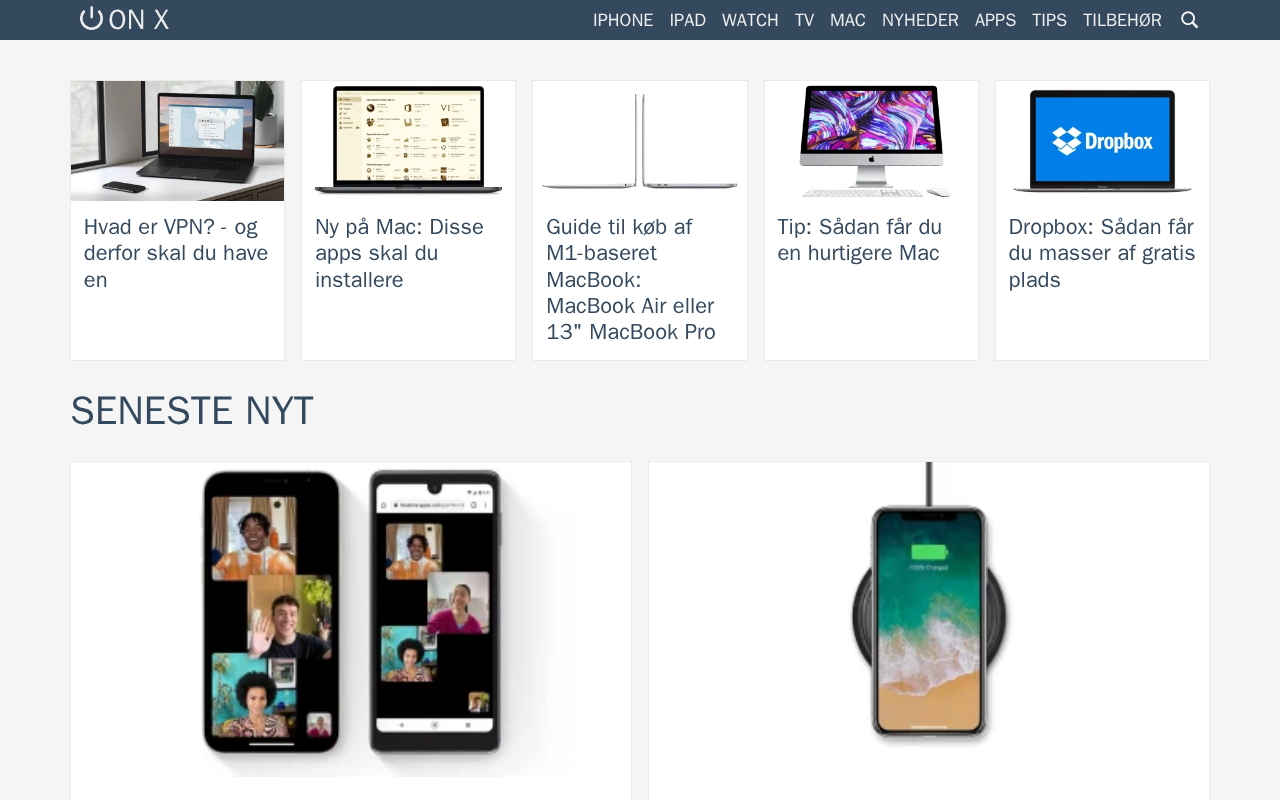Open NYHEDER news page

(920, 20)
